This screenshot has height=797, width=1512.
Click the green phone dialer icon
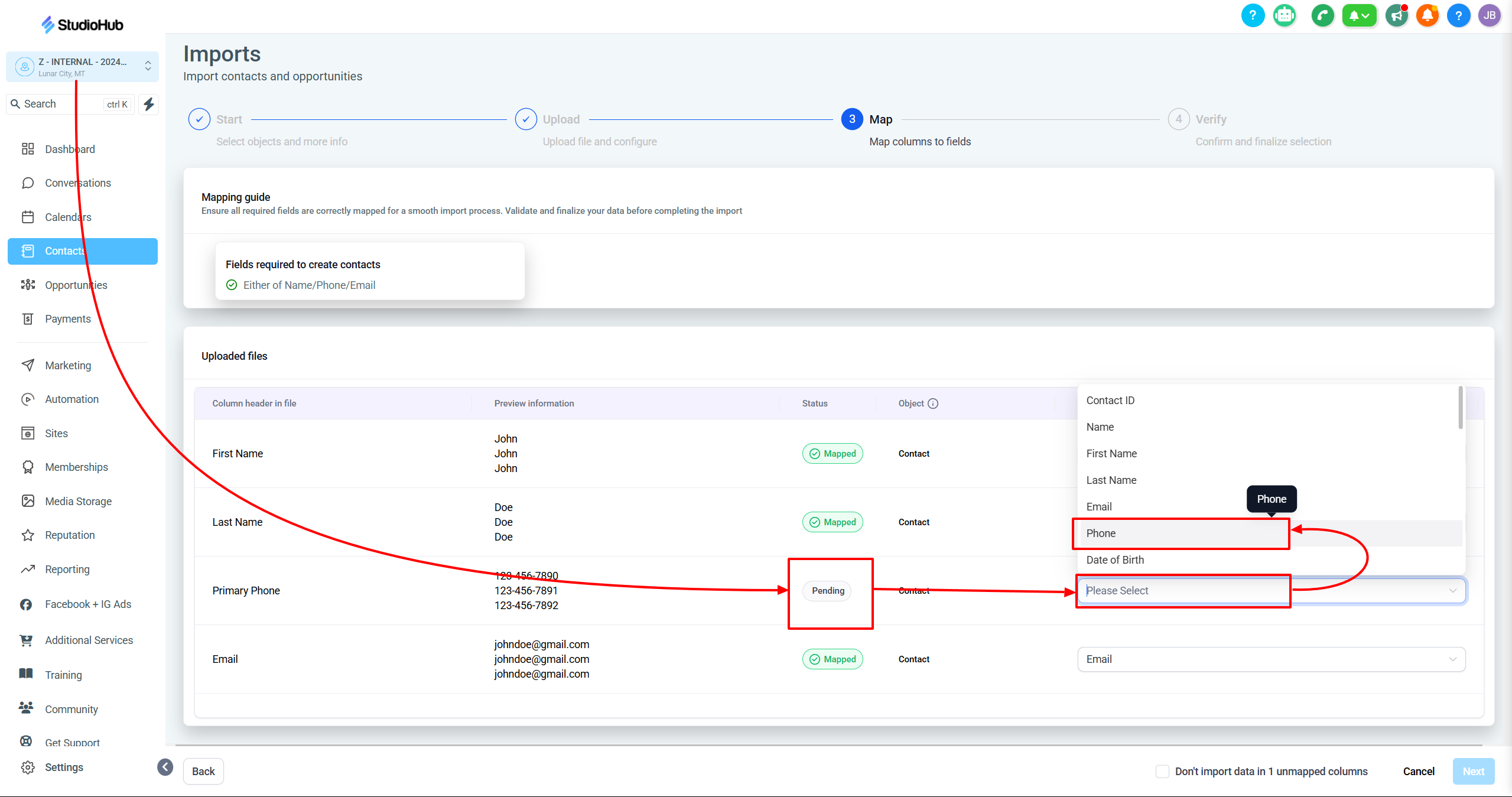point(1322,15)
